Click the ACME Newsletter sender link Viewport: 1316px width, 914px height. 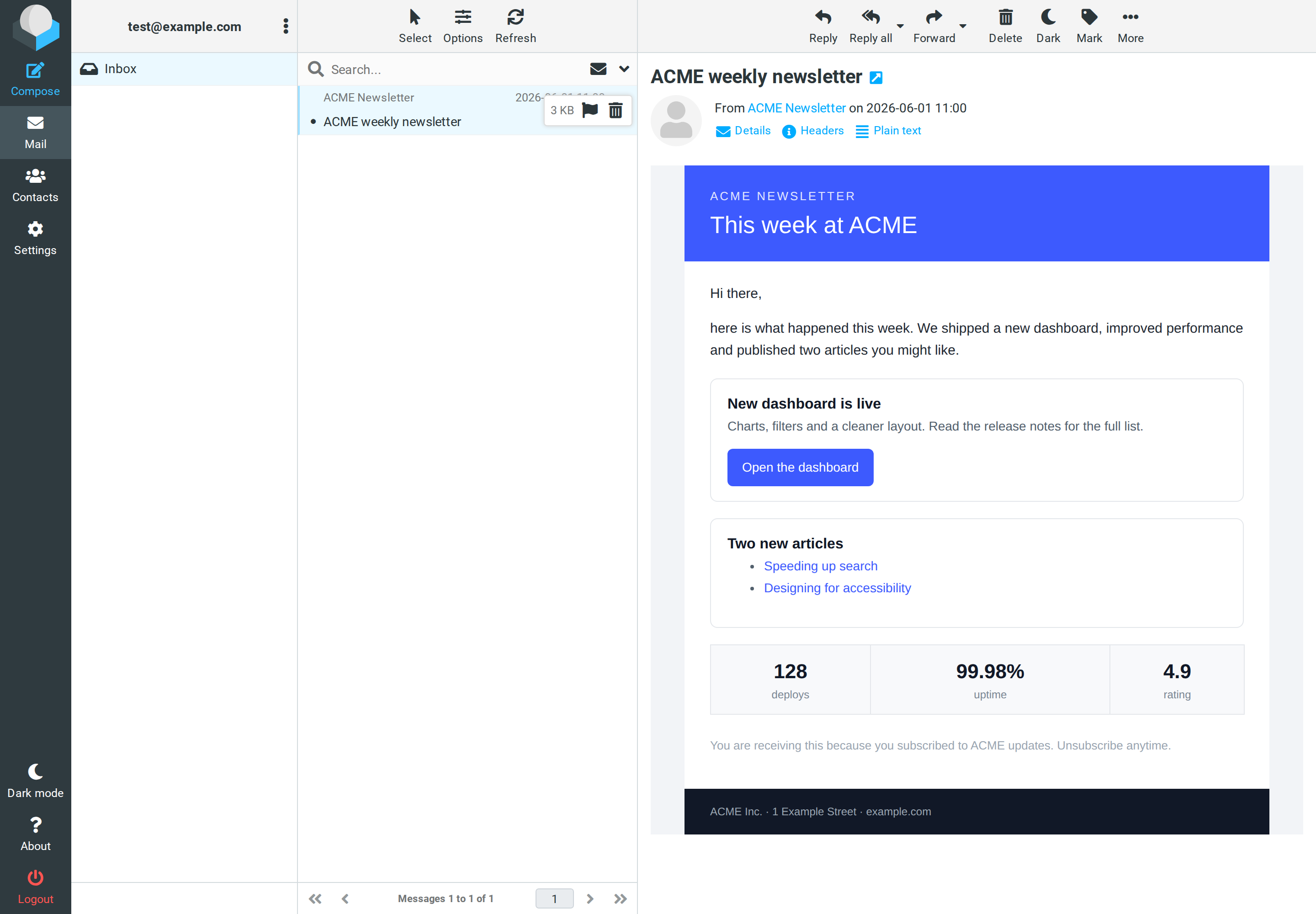(796, 108)
